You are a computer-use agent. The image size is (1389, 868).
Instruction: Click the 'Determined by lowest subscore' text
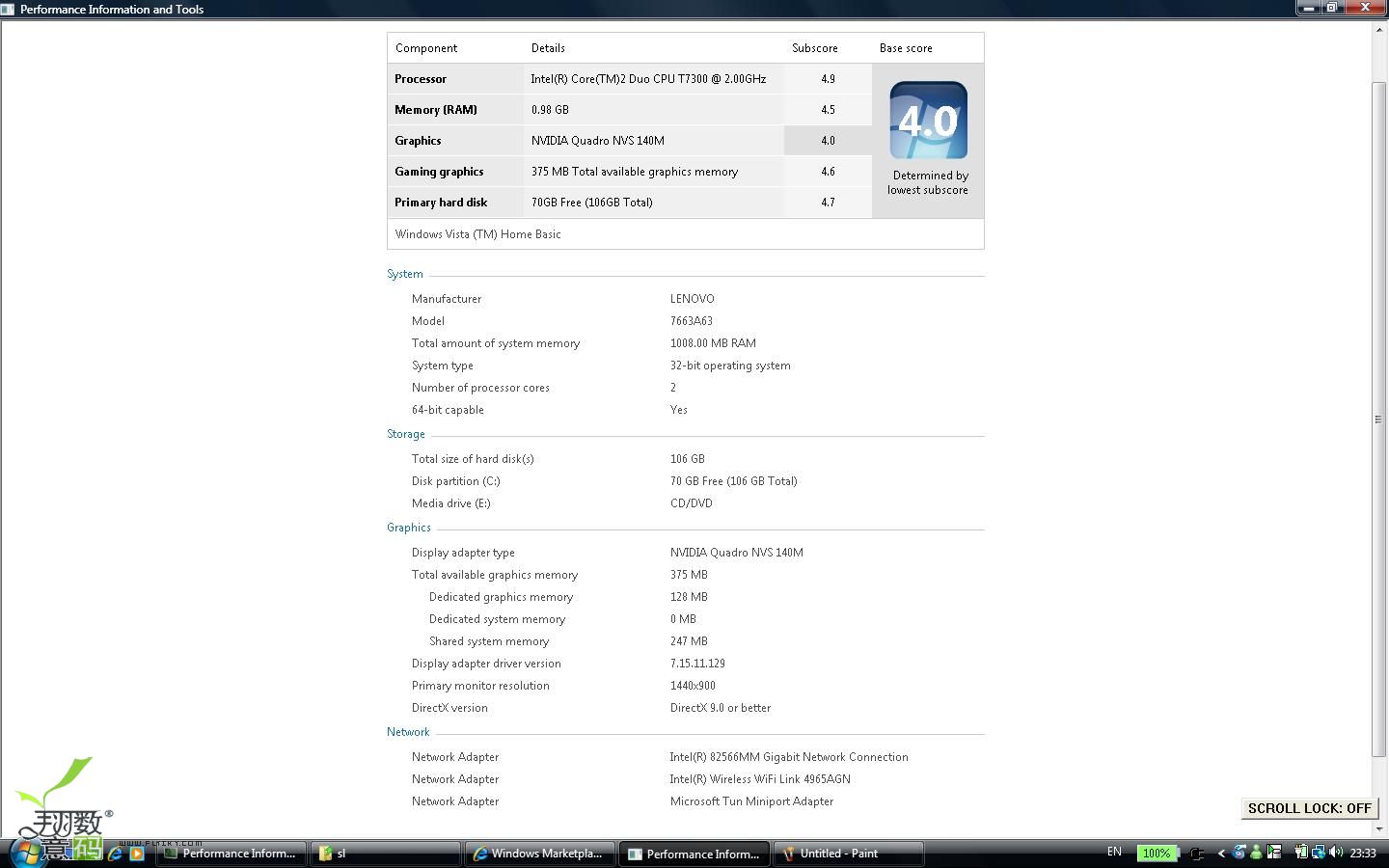[929, 182]
